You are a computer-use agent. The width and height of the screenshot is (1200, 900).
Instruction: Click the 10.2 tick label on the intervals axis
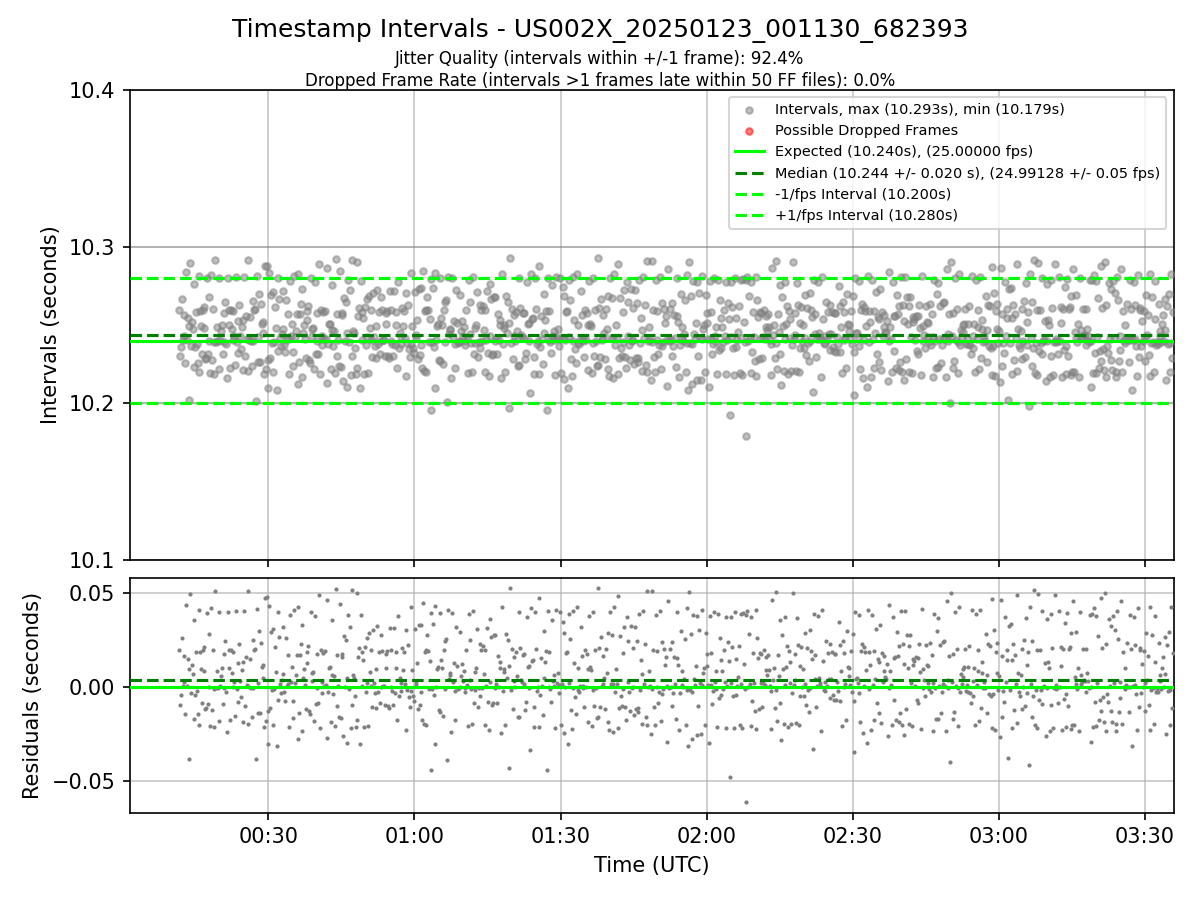[x=92, y=404]
